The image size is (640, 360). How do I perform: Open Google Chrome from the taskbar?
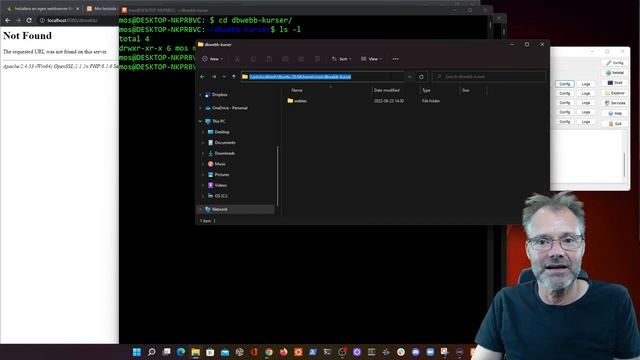(269, 352)
